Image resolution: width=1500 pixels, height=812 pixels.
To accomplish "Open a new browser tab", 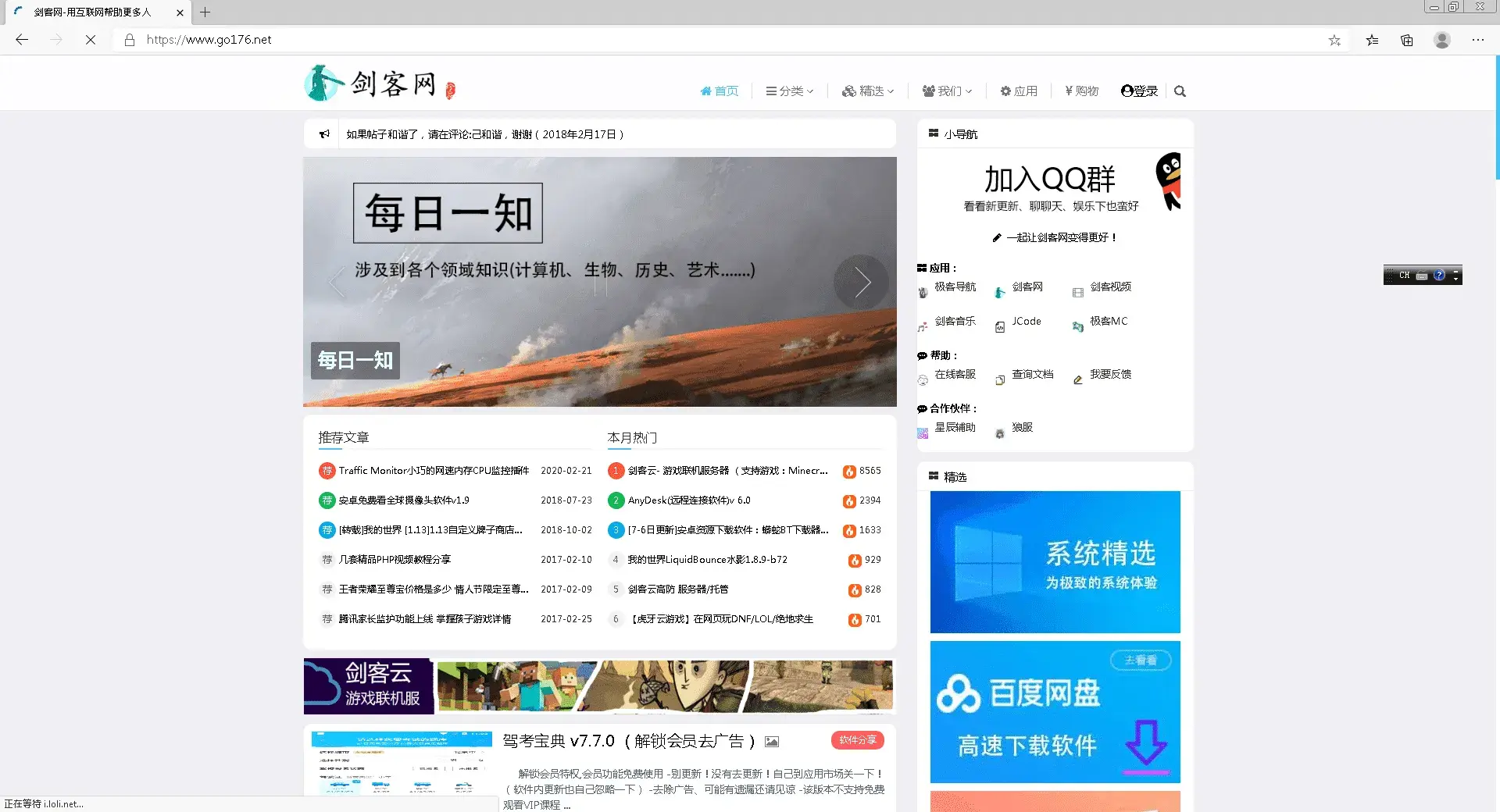I will [205, 12].
